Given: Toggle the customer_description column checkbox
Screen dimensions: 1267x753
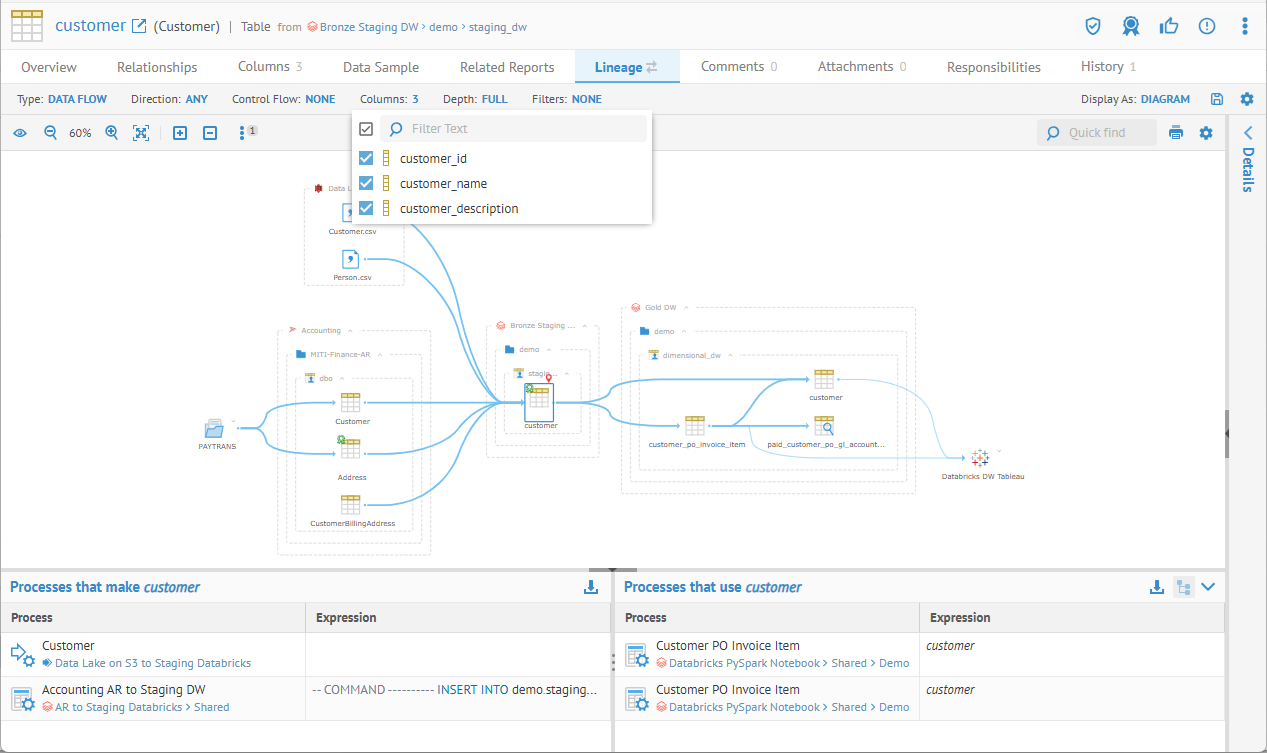Looking at the screenshot, I should click(x=366, y=208).
